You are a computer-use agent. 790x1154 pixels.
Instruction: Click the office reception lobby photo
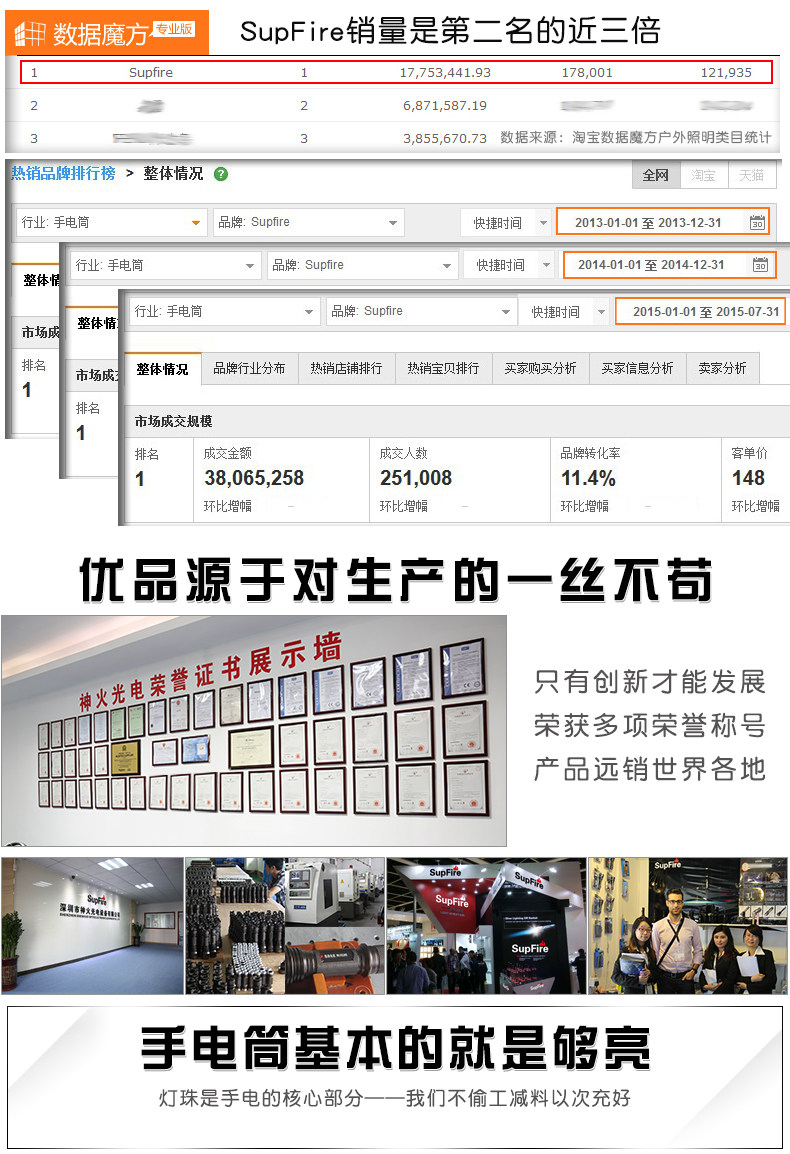[93, 925]
